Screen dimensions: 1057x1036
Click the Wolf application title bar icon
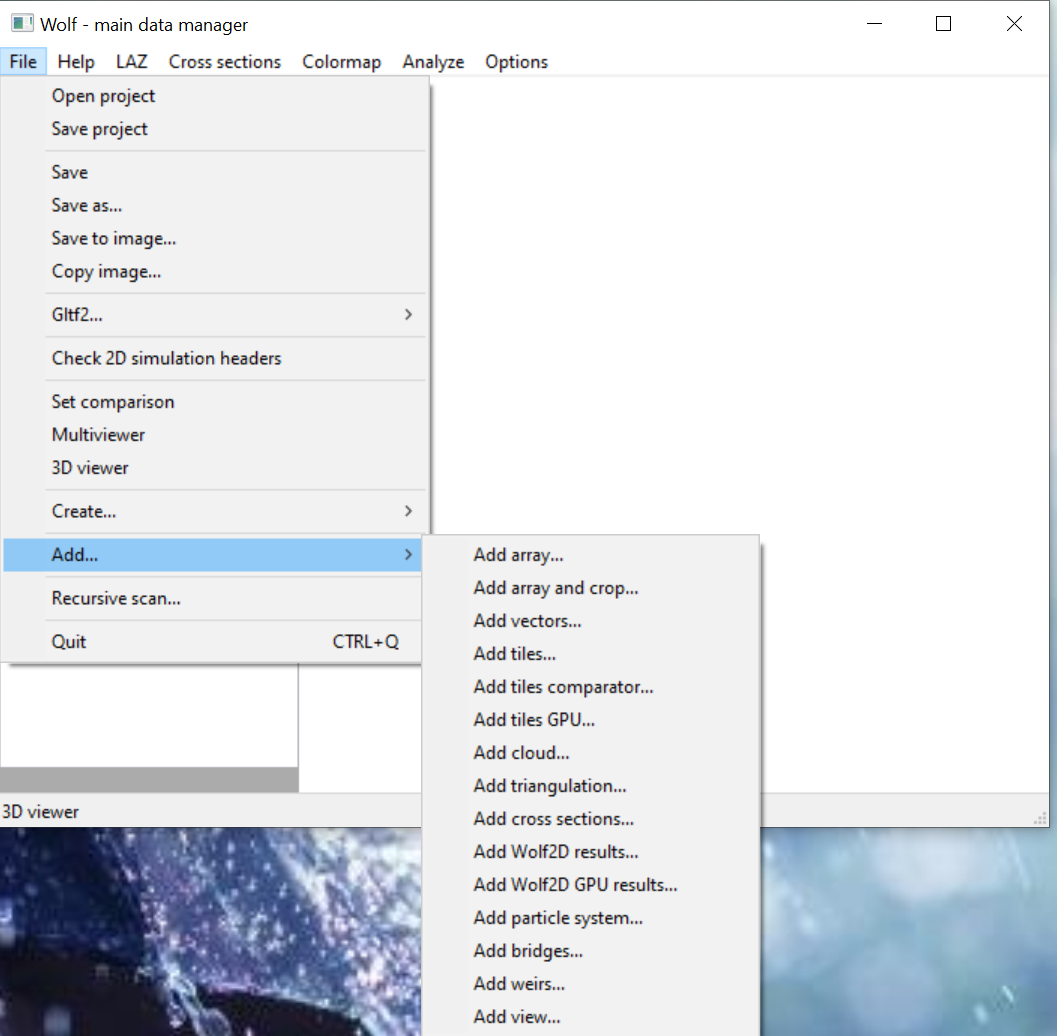21,24
